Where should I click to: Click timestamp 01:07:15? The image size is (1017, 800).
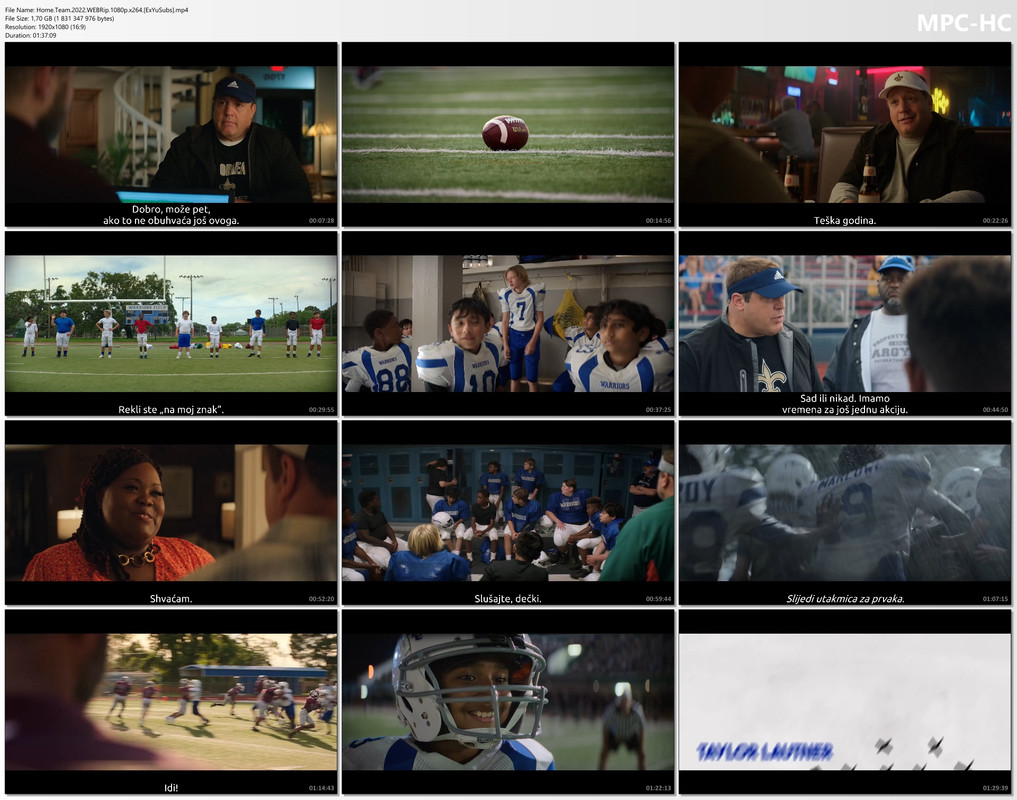pos(995,599)
